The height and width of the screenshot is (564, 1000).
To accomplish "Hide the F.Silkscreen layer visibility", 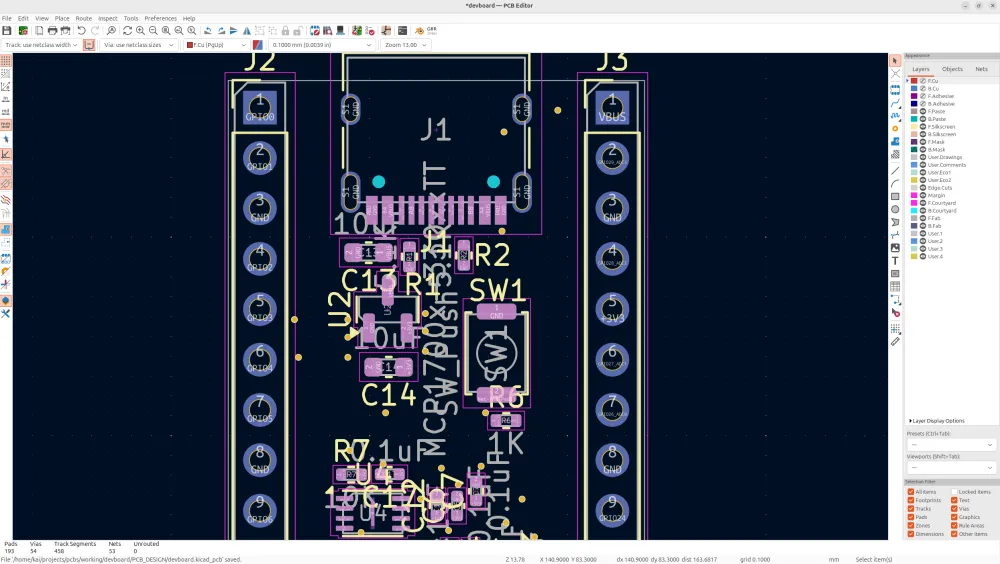I will [923, 127].
